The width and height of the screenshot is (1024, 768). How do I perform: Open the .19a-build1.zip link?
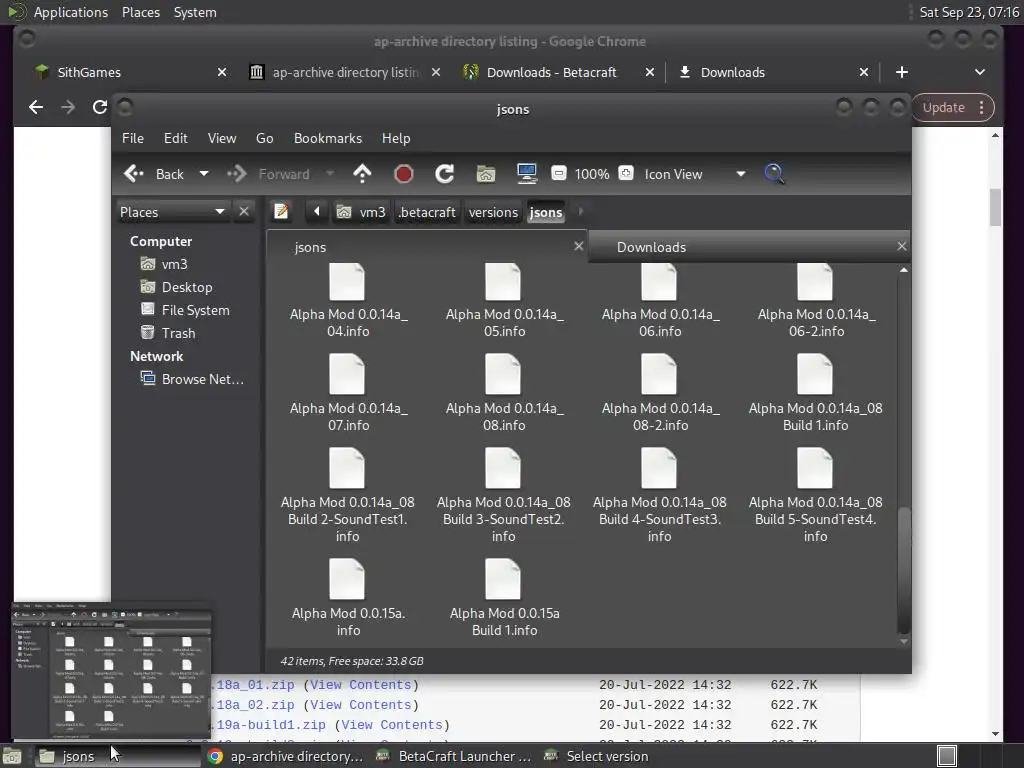coord(270,725)
